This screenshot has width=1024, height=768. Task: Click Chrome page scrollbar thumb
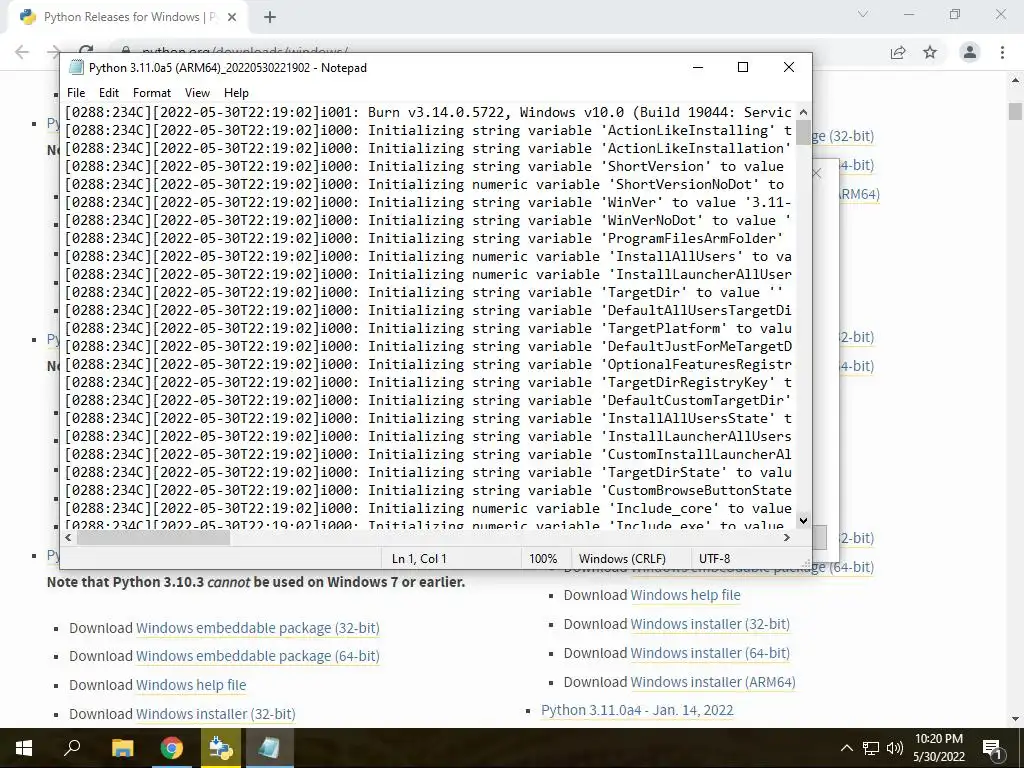[x=1015, y=110]
